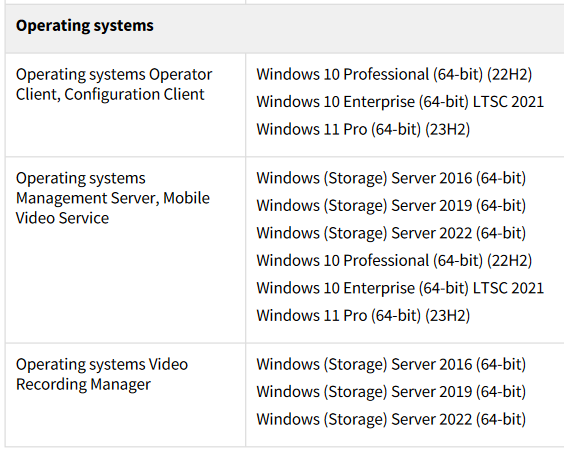Click Windows 10 Enterprise LTSC 2021 under Management Server

pos(400,288)
